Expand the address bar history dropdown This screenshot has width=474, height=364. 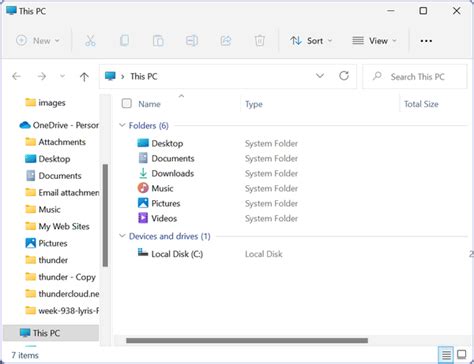320,76
